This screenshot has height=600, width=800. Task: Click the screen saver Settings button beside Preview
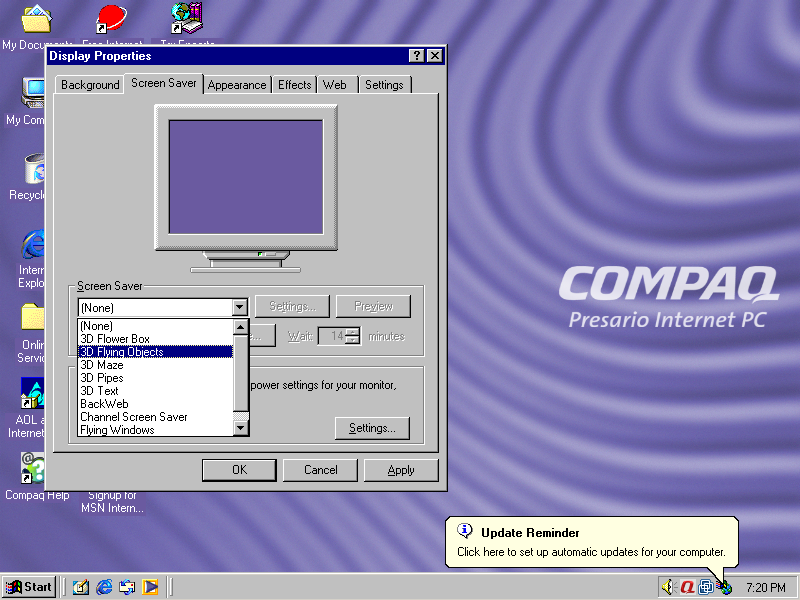[x=292, y=306]
